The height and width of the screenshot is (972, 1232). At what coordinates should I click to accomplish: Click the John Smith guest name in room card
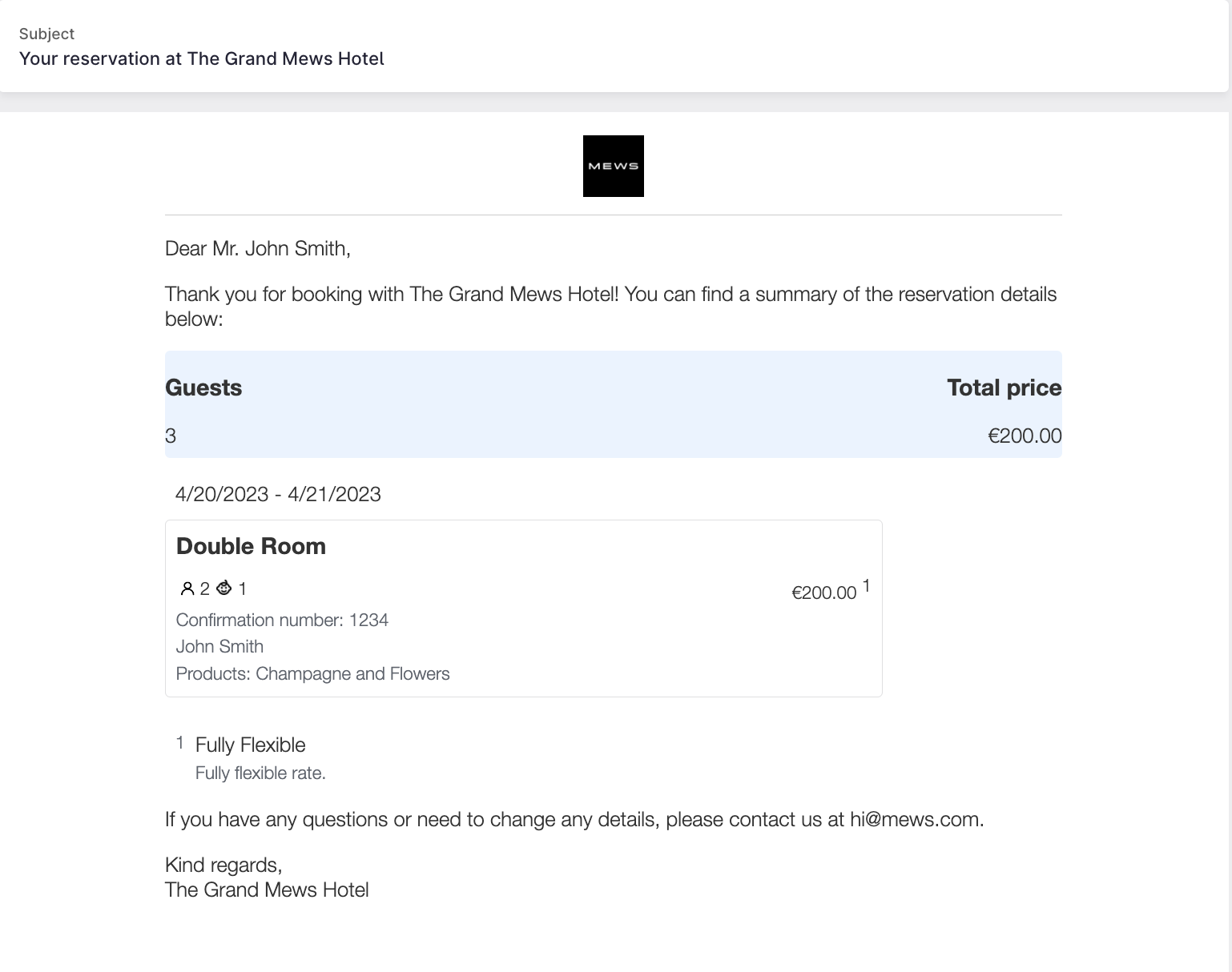[219, 646]
